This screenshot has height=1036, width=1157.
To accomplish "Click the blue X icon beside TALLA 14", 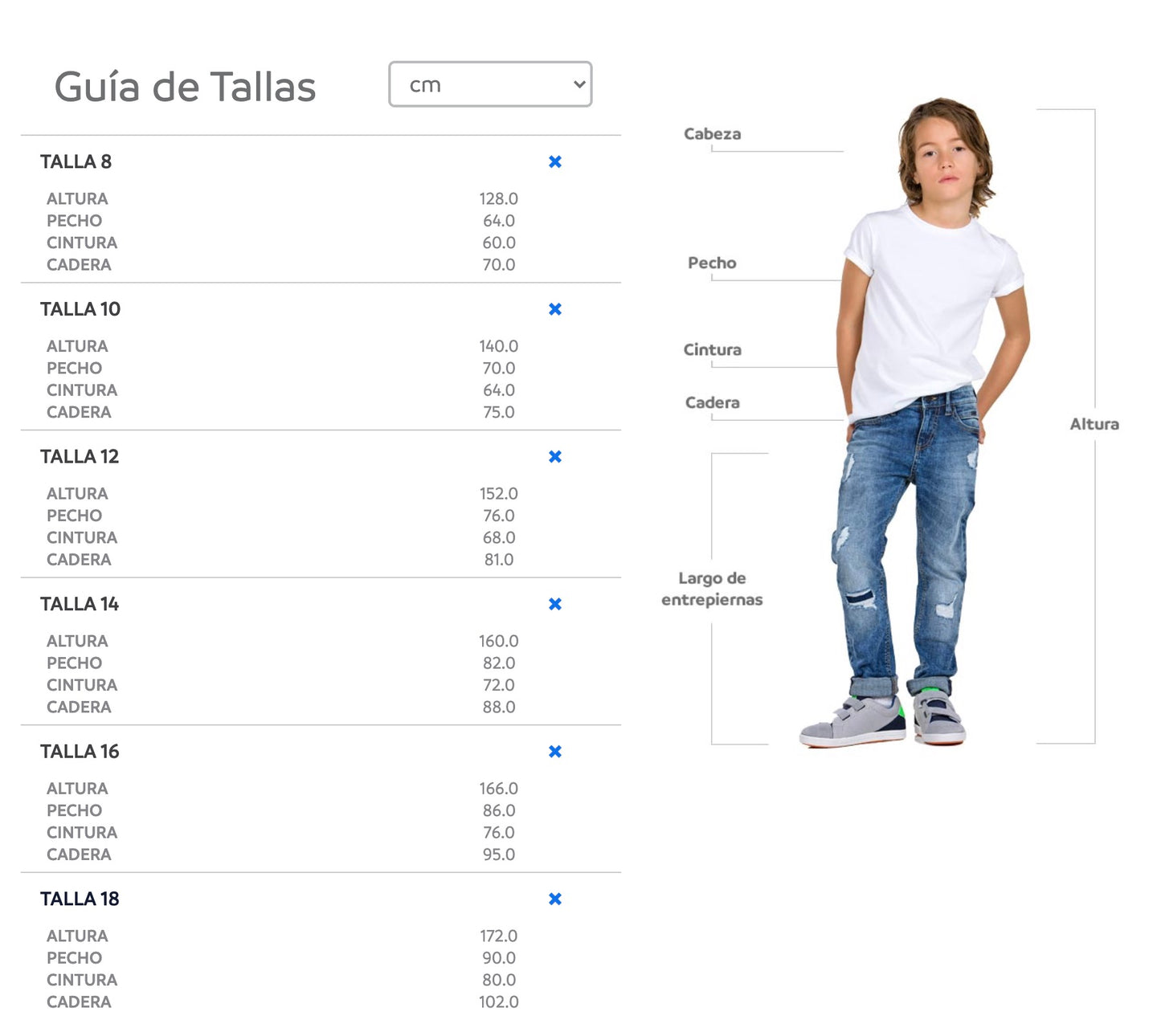I will pyautogui.click(x=554, y=604).
